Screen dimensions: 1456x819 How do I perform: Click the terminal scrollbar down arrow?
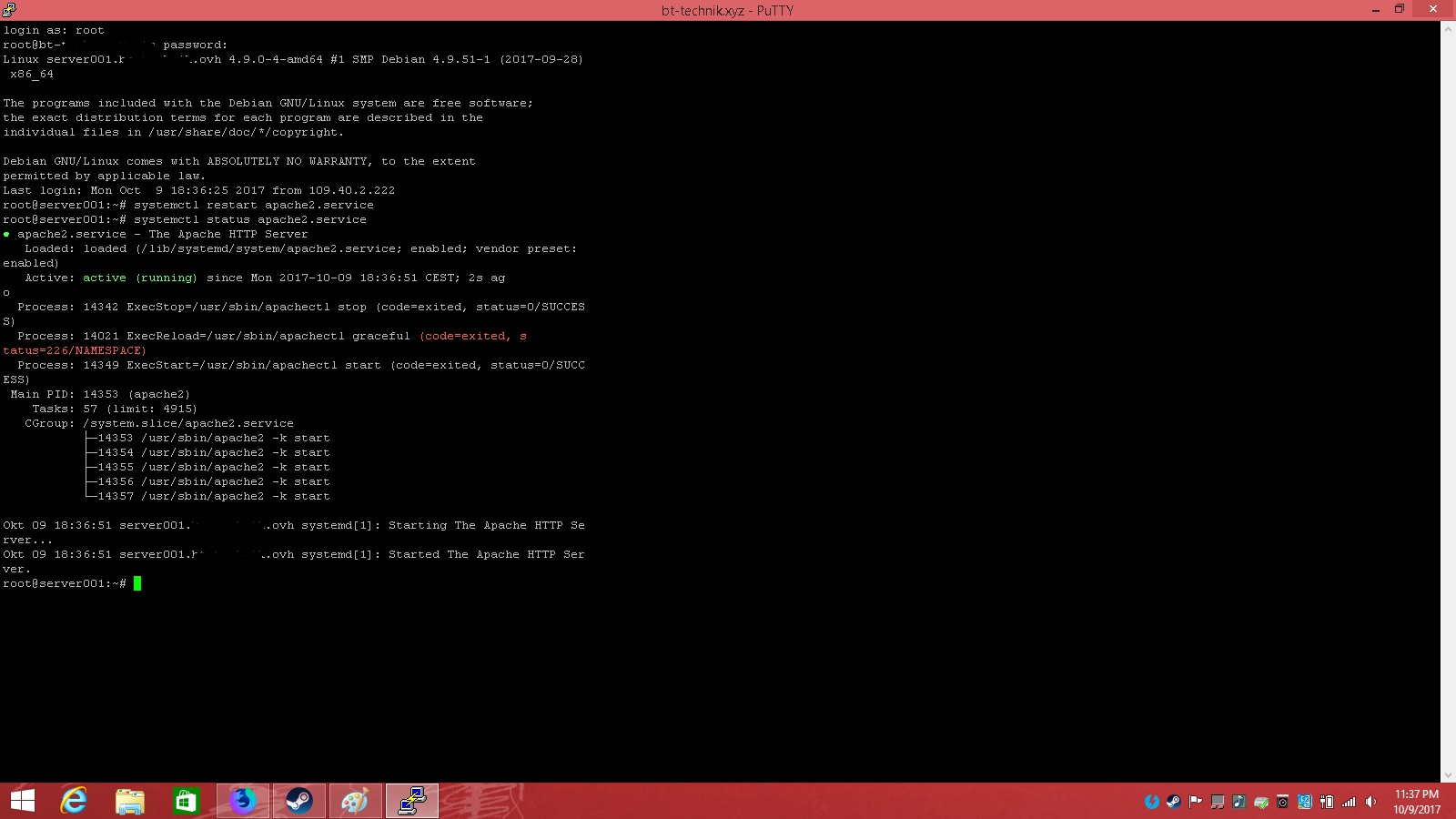(1448, 774)
